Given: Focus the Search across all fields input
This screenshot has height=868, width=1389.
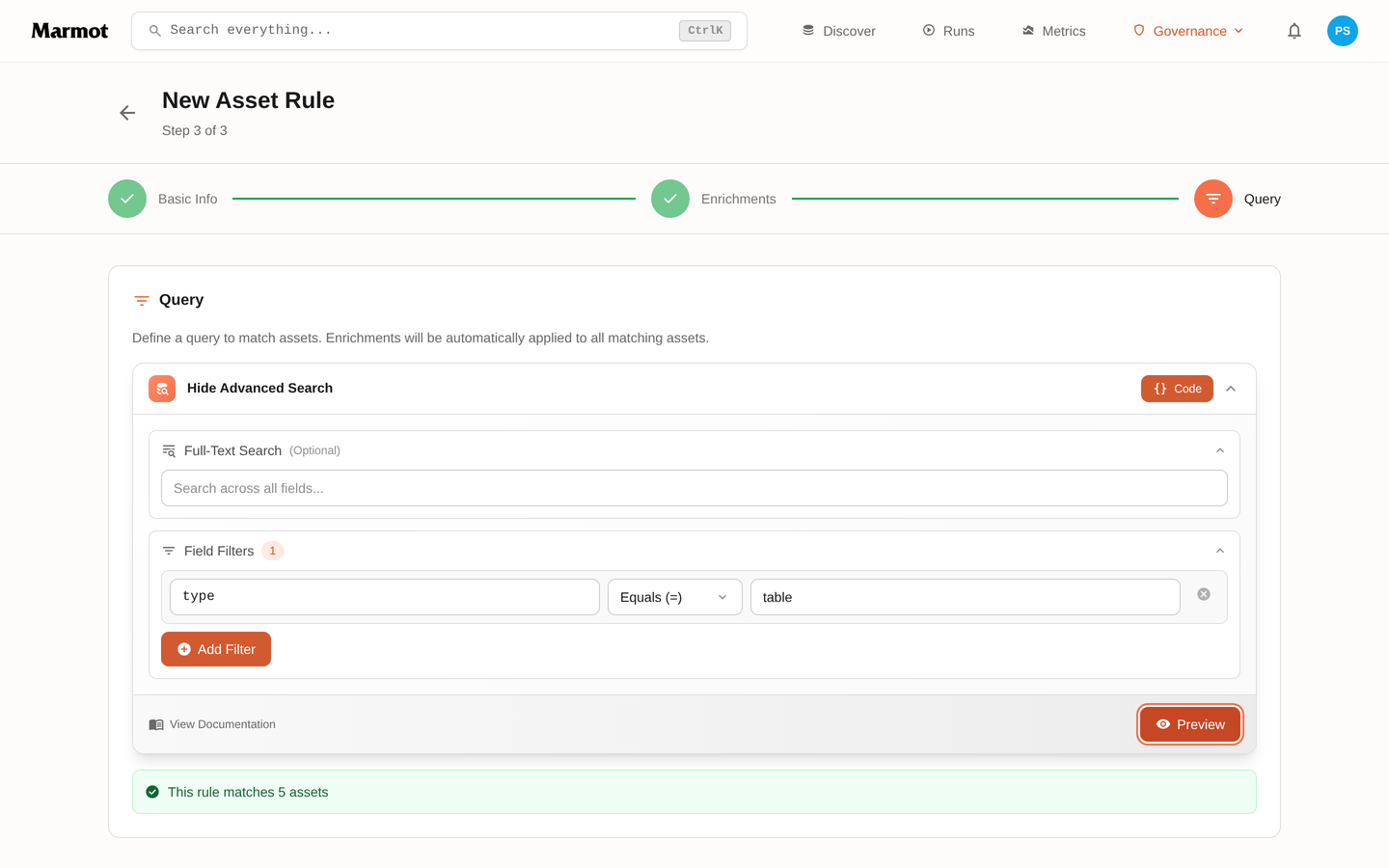Looking at the screenshot, I should (694, 488).
